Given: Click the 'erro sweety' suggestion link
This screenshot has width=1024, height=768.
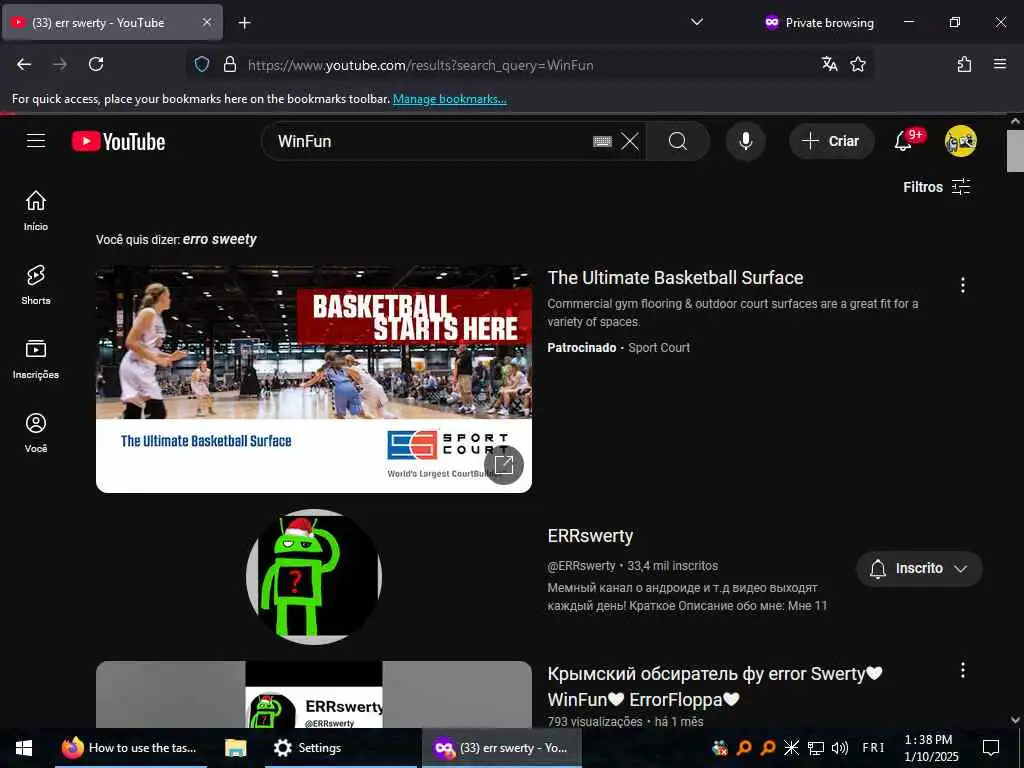Looking at the screenshot, I should click(x=219, y=239).
